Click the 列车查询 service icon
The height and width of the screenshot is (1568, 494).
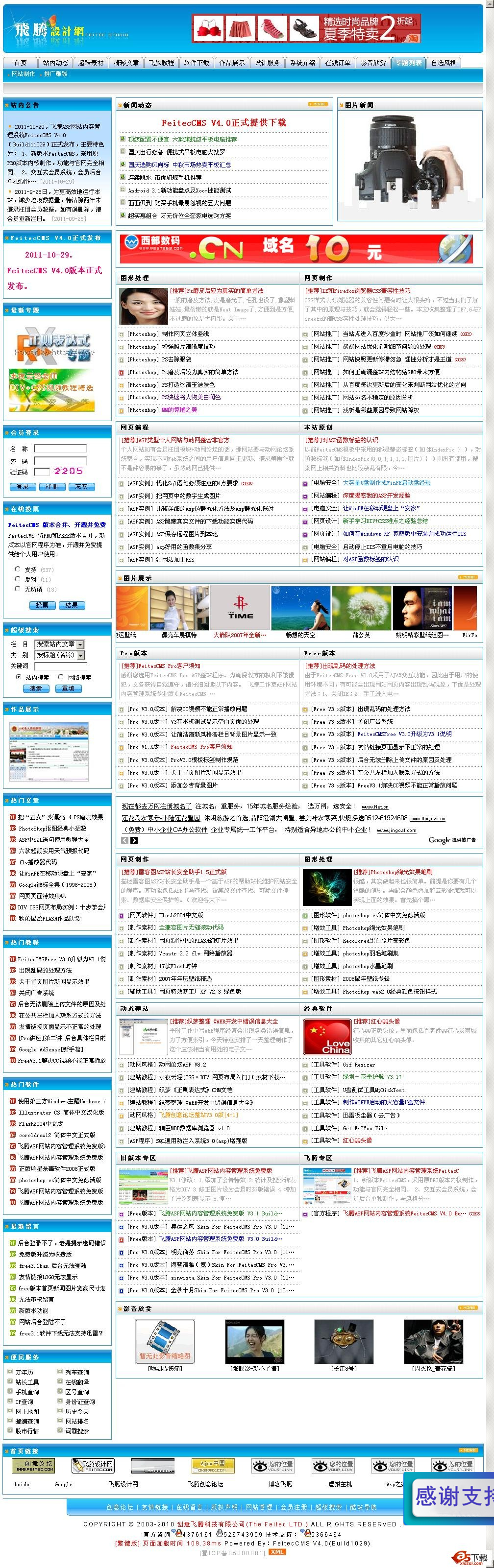point(60,1372)
